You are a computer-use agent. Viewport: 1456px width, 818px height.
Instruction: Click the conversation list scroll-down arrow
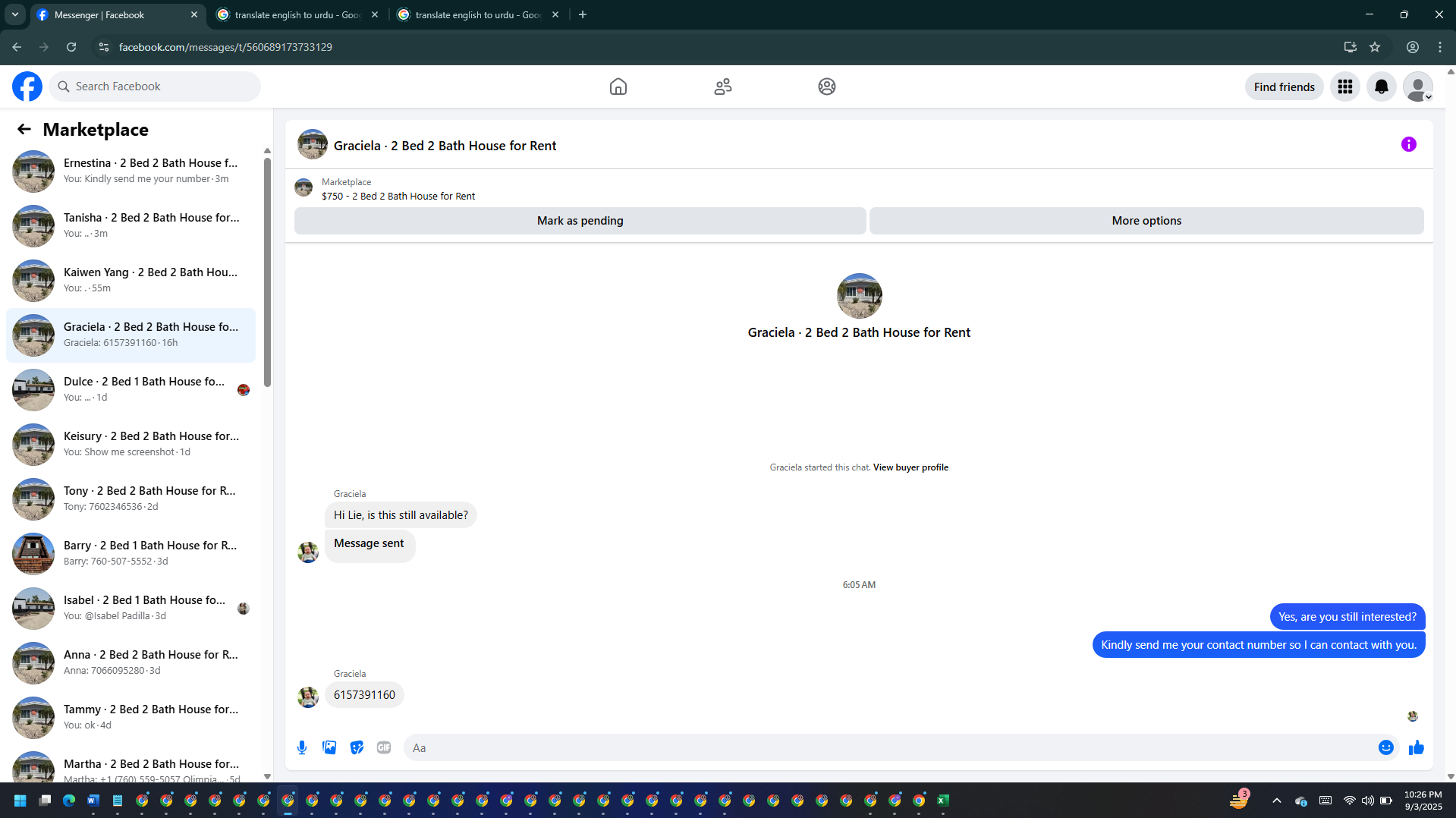click(x=267, y=776)
